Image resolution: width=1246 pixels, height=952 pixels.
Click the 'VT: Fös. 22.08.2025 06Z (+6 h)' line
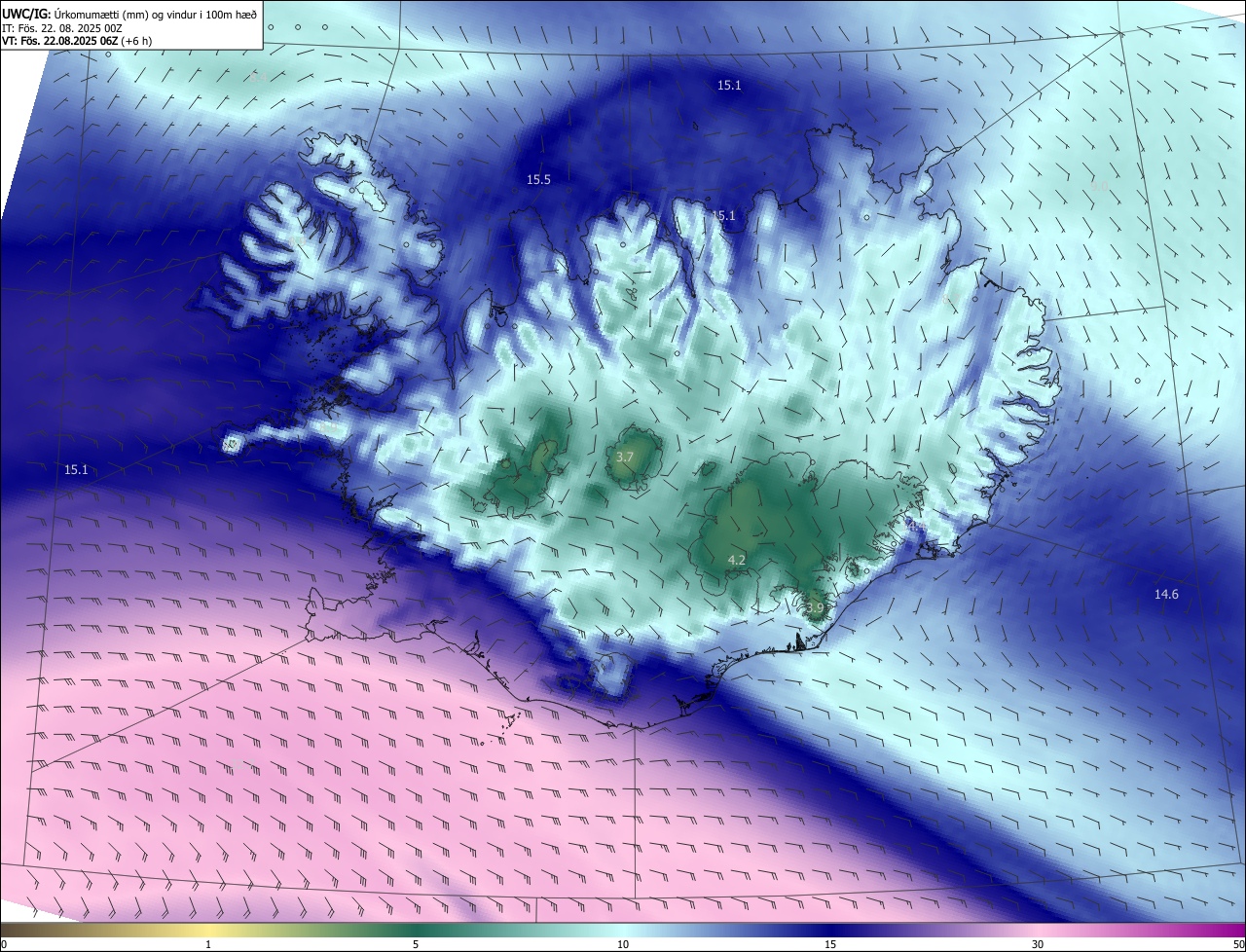76,41
